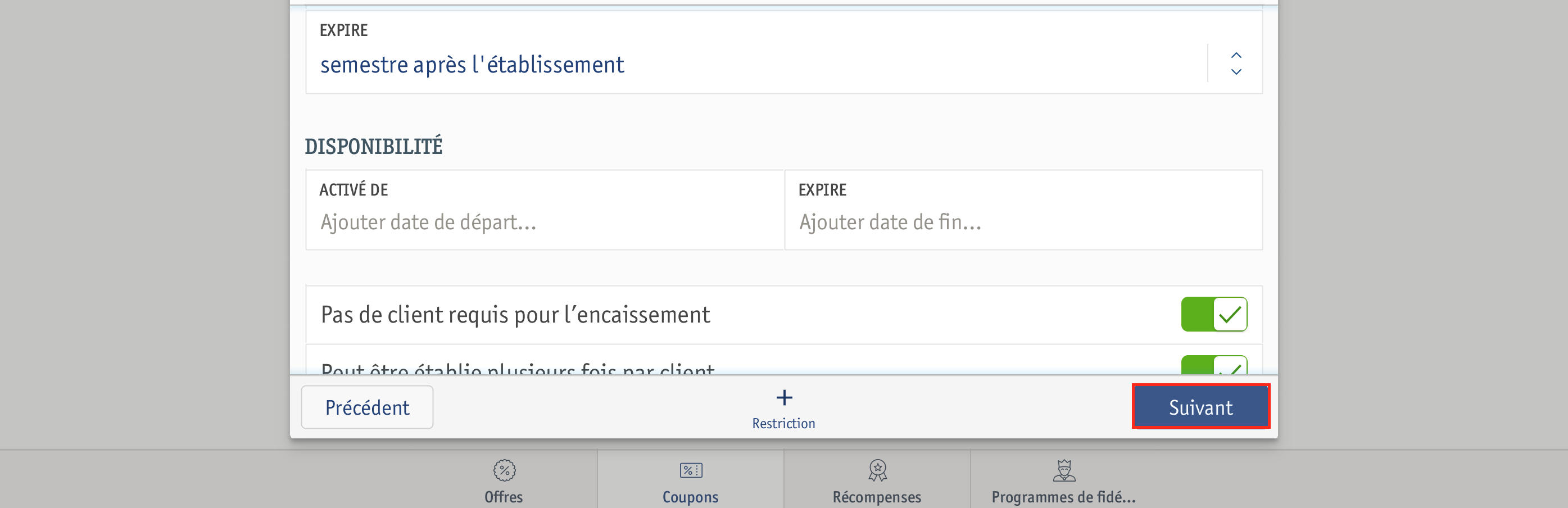Click the up chevron in Expire selector
1568x508 pixels.
[x=1236, y=56]
